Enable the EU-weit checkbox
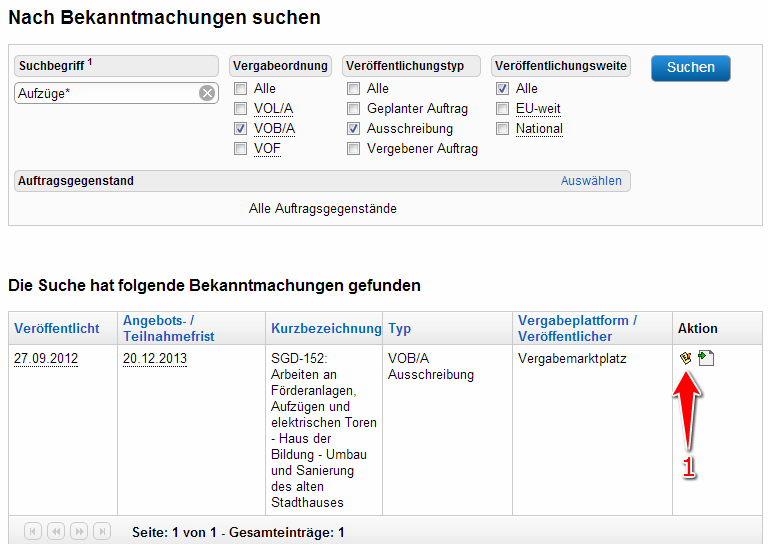Screen dimensions: 768x544 (503, 109)
